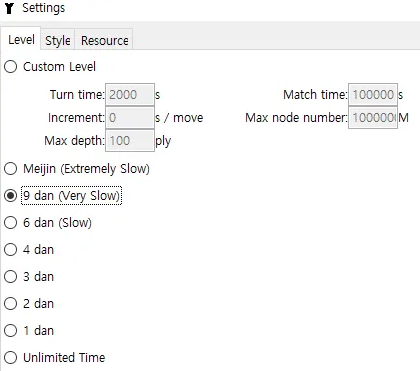Click the "s / move" unit text
Viewport: 420px width, 371px height.
(x=179, y=118)
